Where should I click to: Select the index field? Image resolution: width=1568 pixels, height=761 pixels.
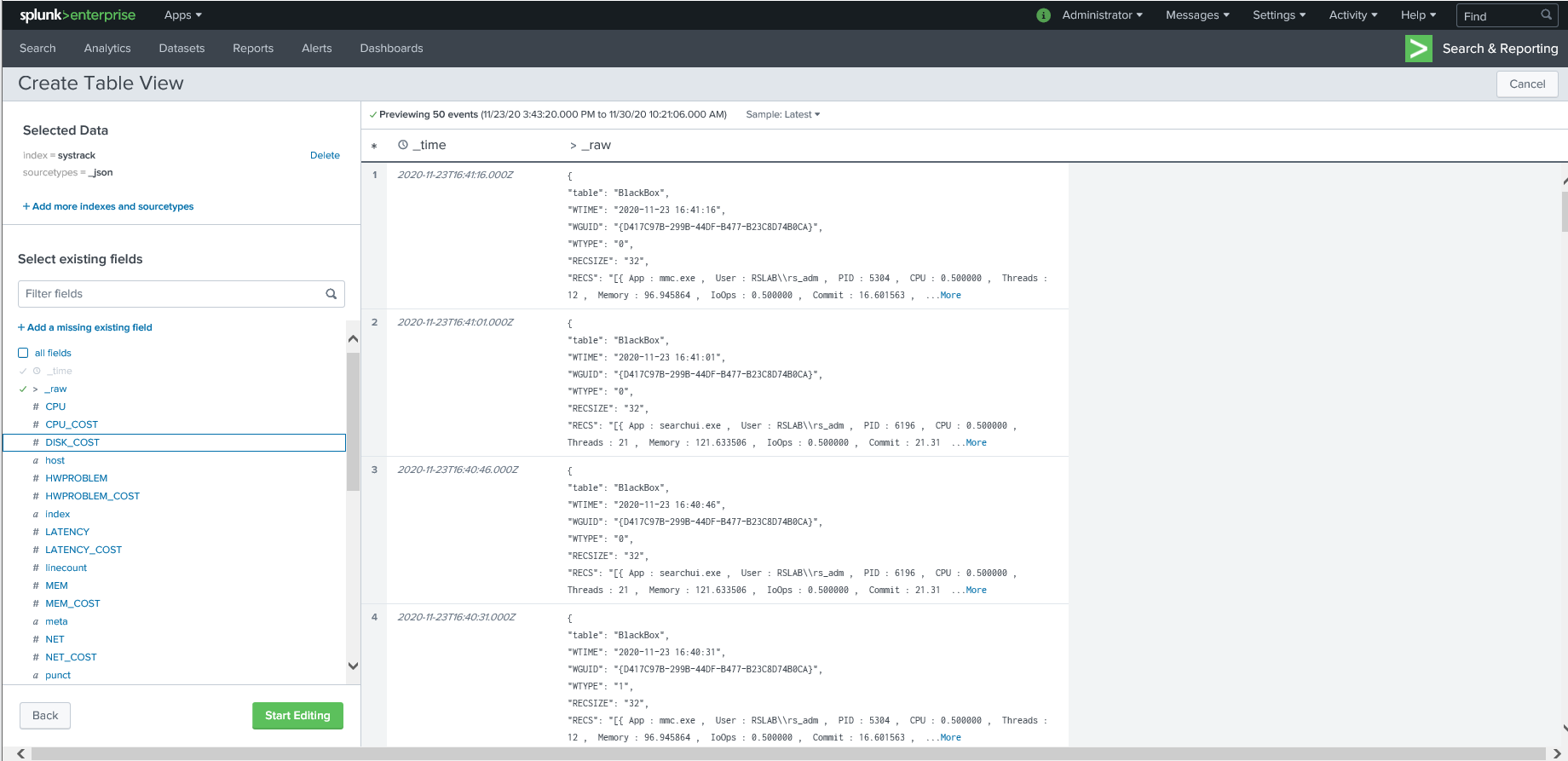pos(57,514)
